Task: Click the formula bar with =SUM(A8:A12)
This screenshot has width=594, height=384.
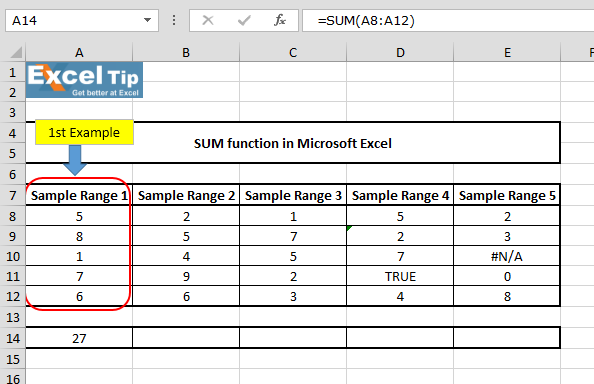Action: click(x=448, y=20)
